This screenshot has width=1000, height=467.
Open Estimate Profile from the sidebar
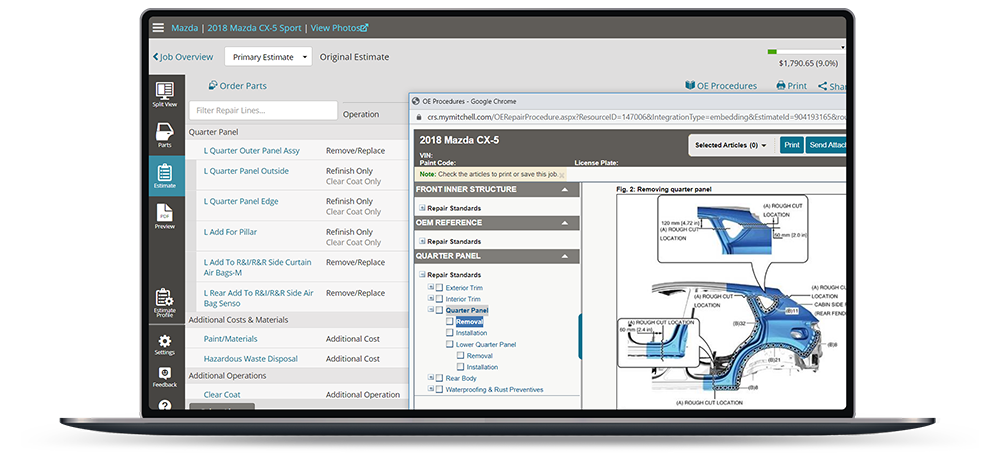pyautogui.click(x=165, y=303)
